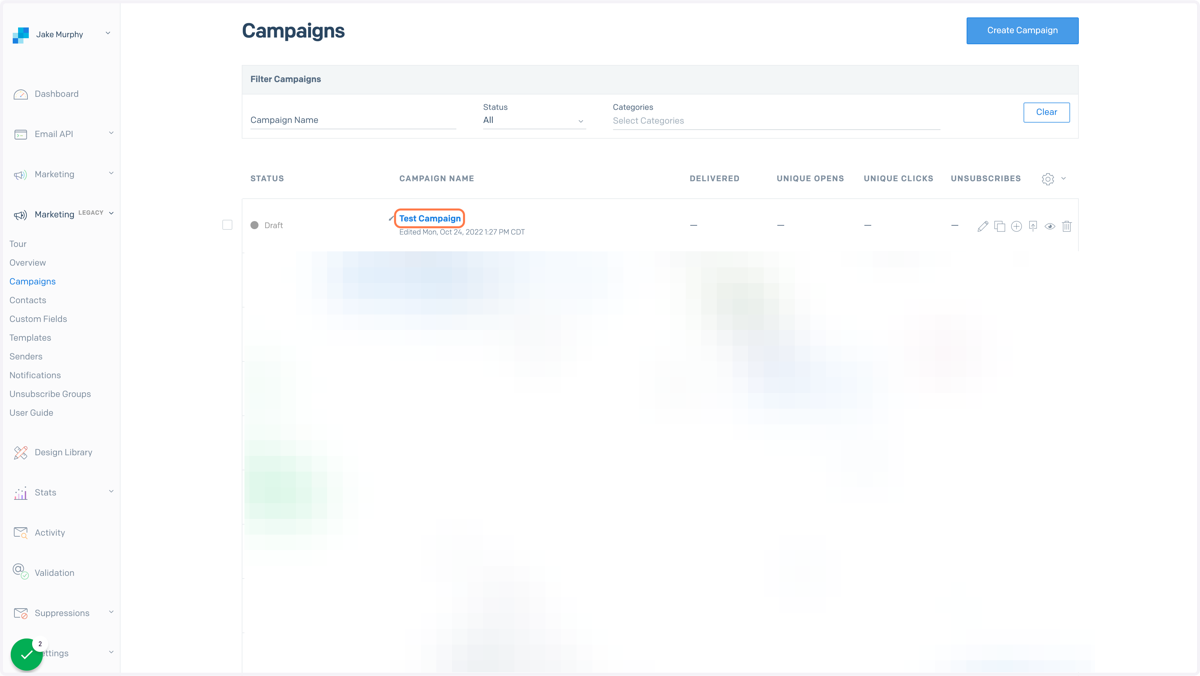Click the green checkmark badge button
The height and width of the screenshot is (676, 1200).
(26, 654)
